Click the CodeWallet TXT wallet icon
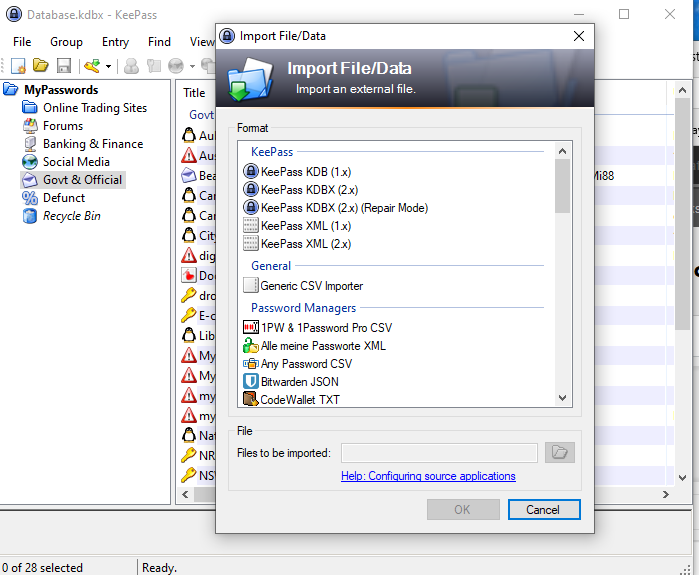This screenshot has height=575, width=699. (x=251, y=399)
